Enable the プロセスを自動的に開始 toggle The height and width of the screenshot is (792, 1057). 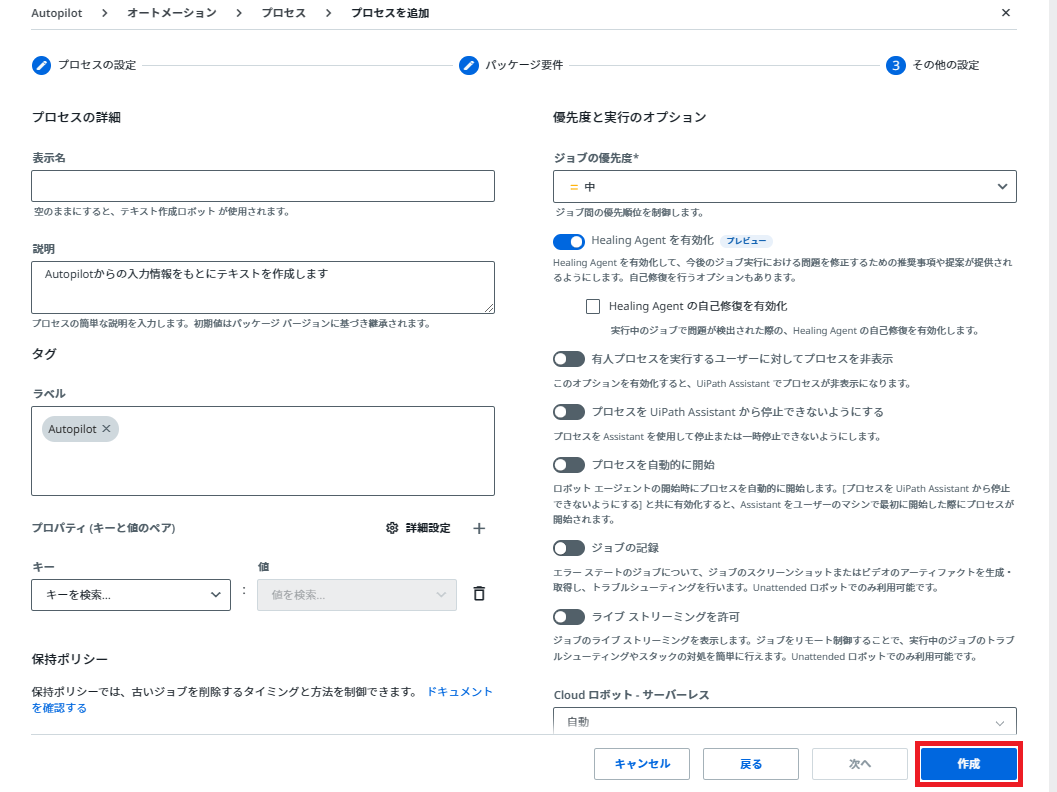(568, 465)
